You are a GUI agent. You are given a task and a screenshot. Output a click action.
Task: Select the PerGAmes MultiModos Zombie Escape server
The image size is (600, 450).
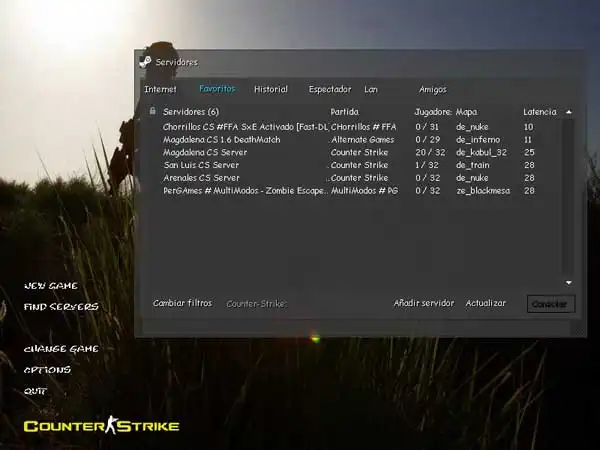(x=245, y=190)
